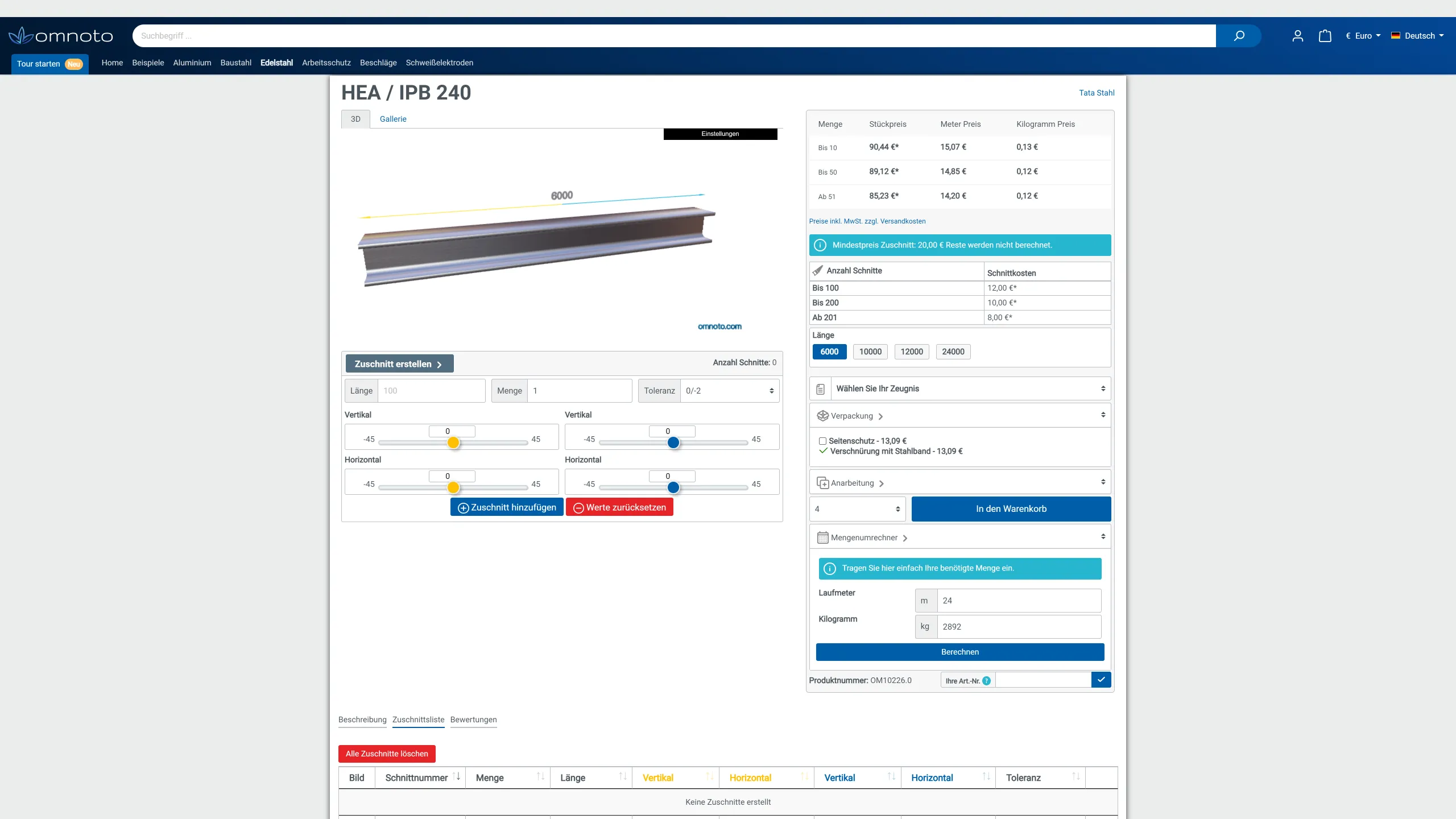Click Zuschnitt hinzufügen button
This screenshot has width=1456, height=819.
tap(507, 507)
